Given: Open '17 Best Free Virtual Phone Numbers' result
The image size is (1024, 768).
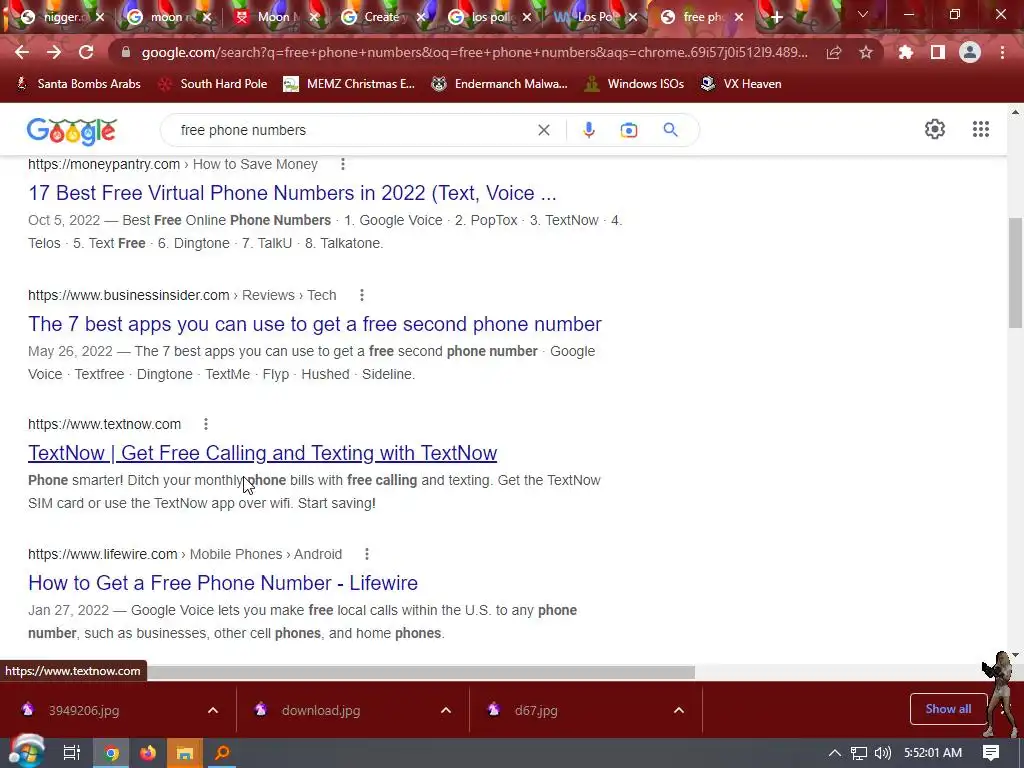Looking at the screenshot, I should 292,193.
